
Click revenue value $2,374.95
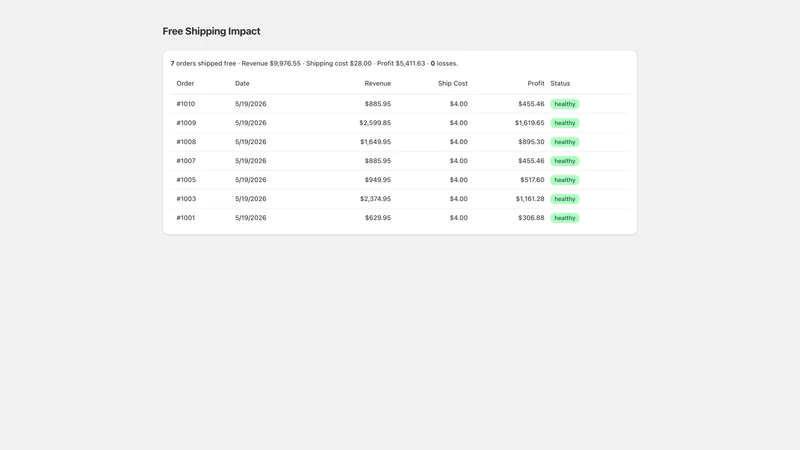[x=376, y=198]
